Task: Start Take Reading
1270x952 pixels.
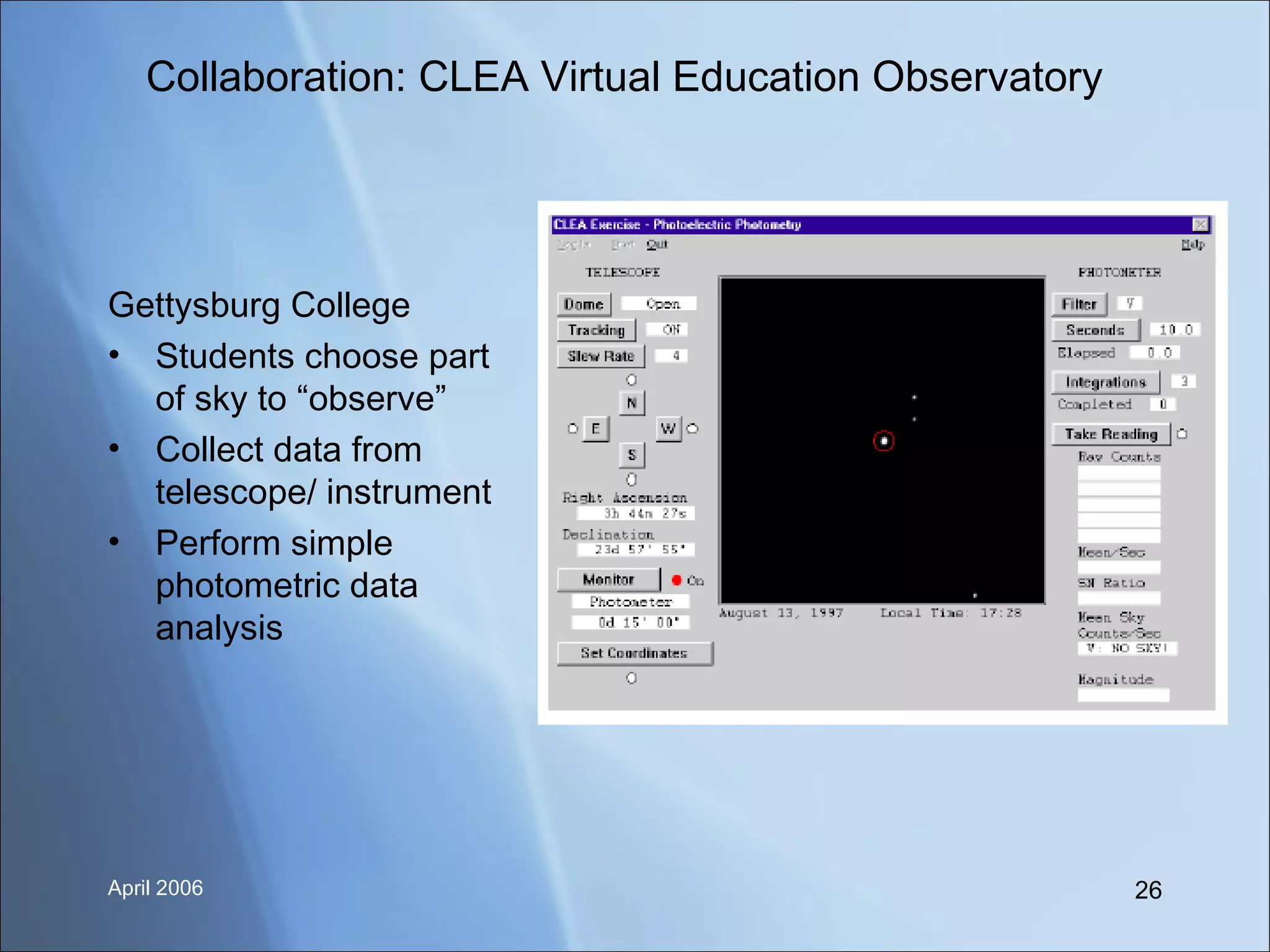Action: point(1111,434)
